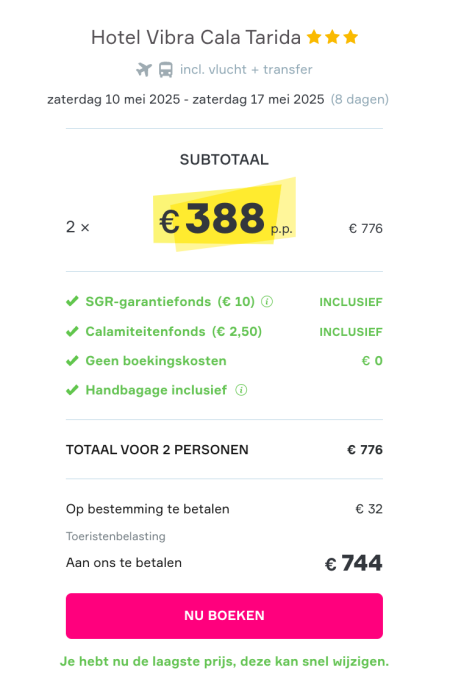This screenshot has width=450, height=695.
Task: Click checkmark beside SGR-garantiefonds
Action: 72,301
